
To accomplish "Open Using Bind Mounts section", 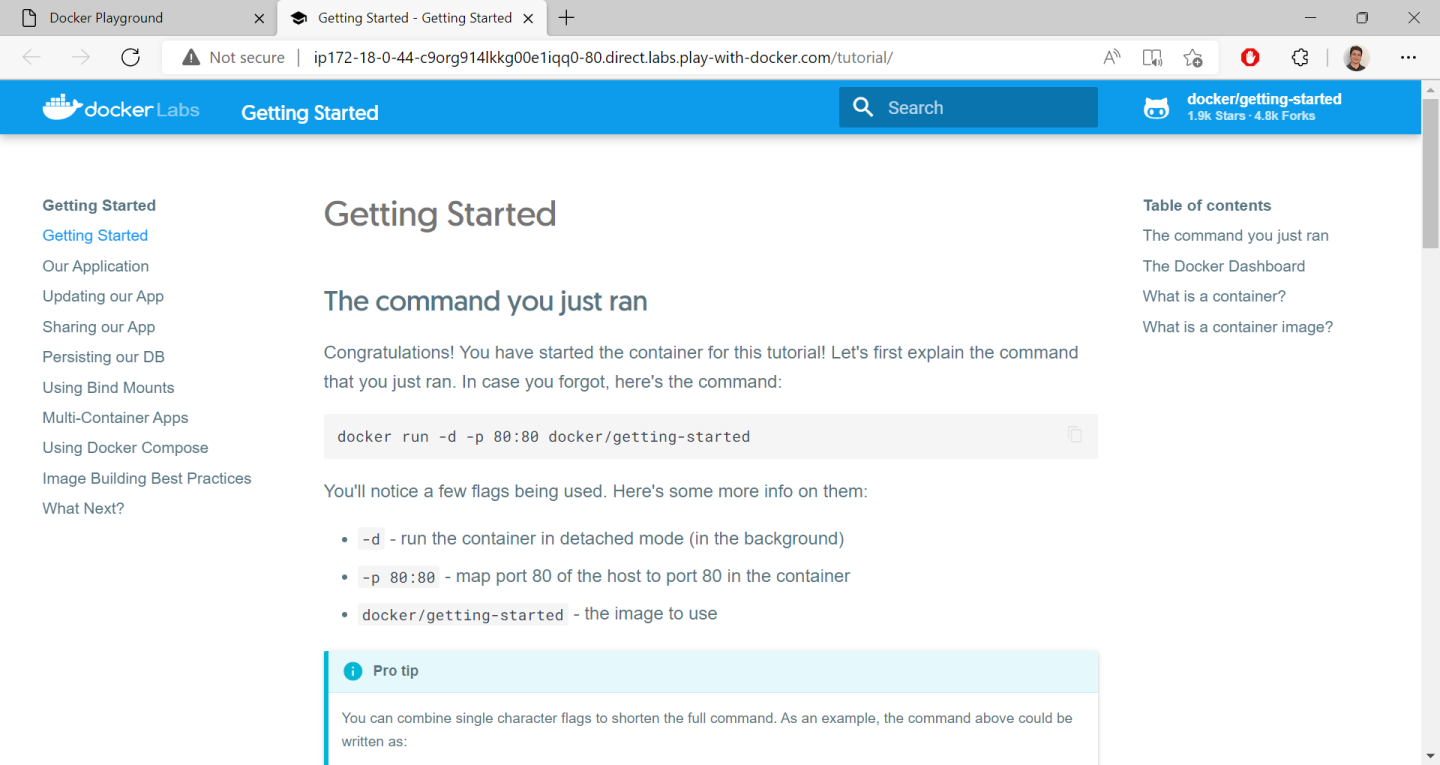I will pos(108,387).
